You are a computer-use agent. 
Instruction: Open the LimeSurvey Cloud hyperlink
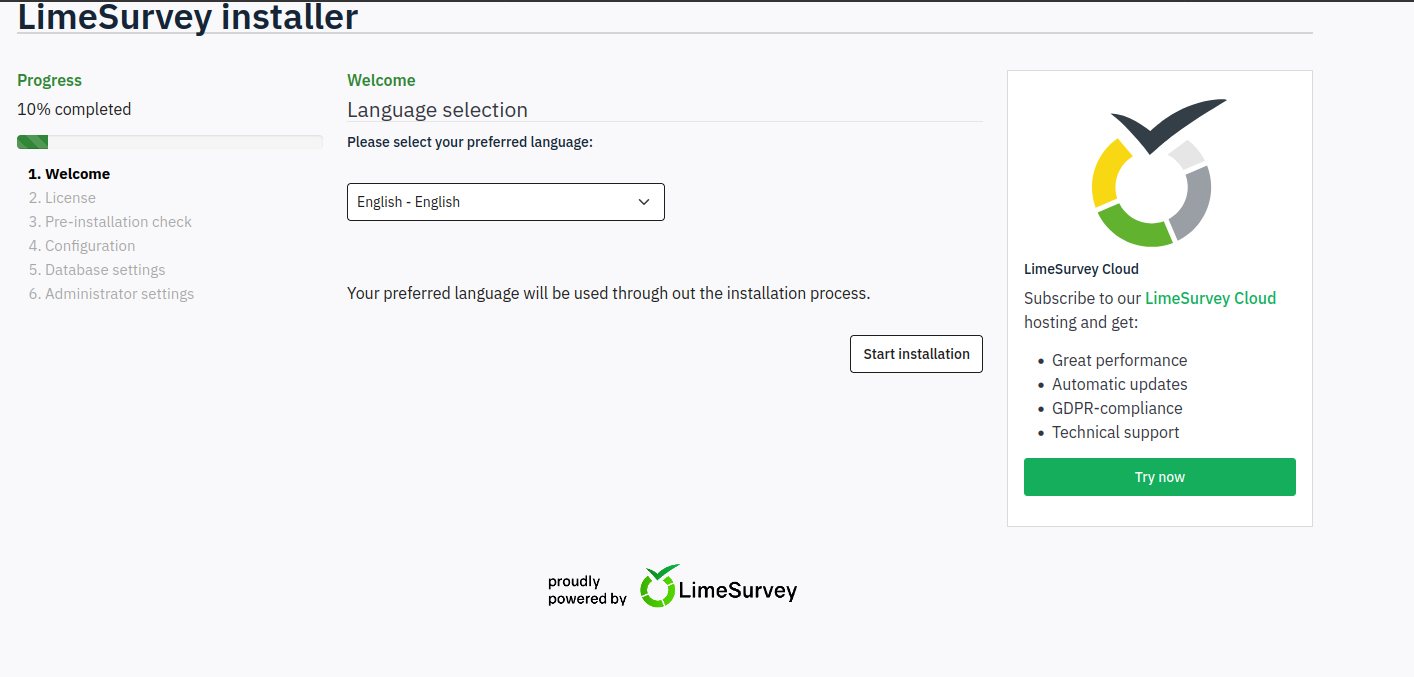click(x=1210, y=298)
